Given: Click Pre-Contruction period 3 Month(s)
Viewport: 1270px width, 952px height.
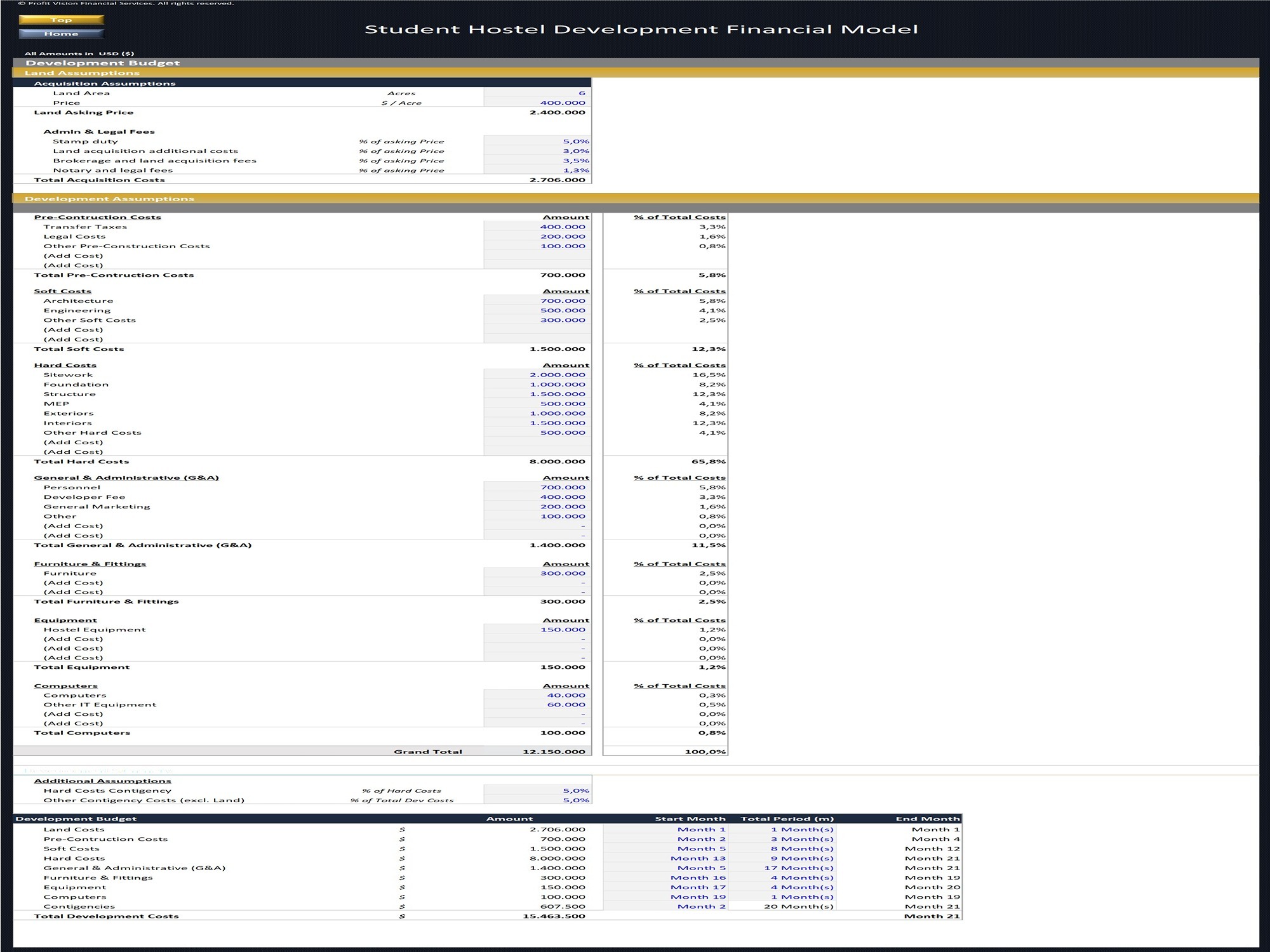Looking at the screenshot, I should 782,839.
